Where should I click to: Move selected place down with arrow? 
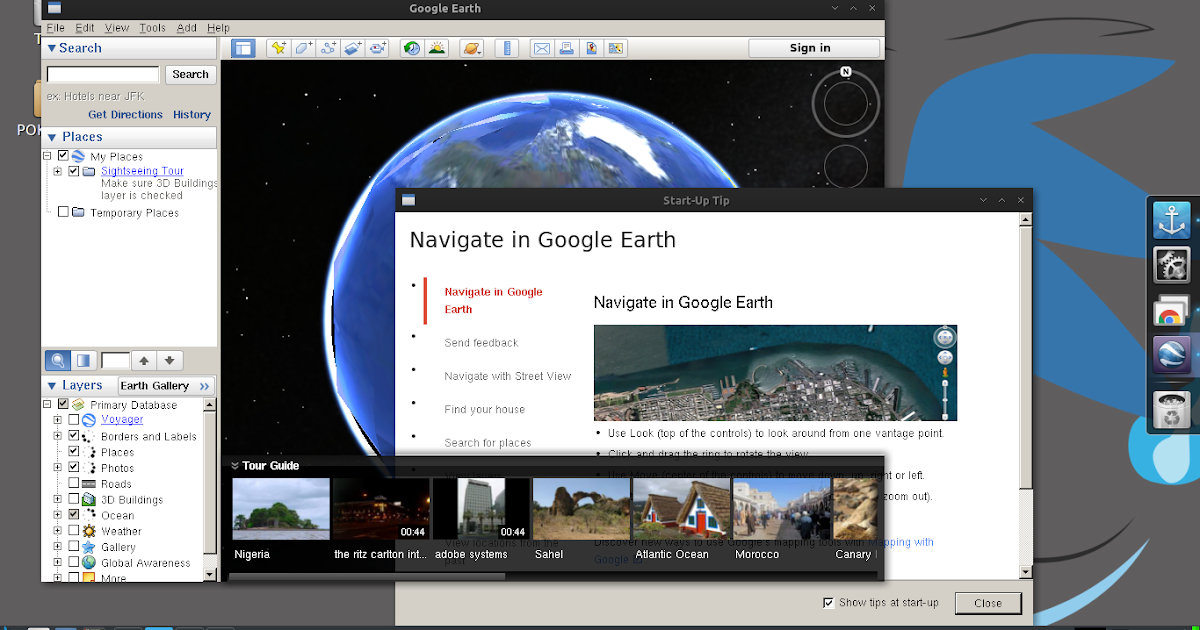[170, 360]
